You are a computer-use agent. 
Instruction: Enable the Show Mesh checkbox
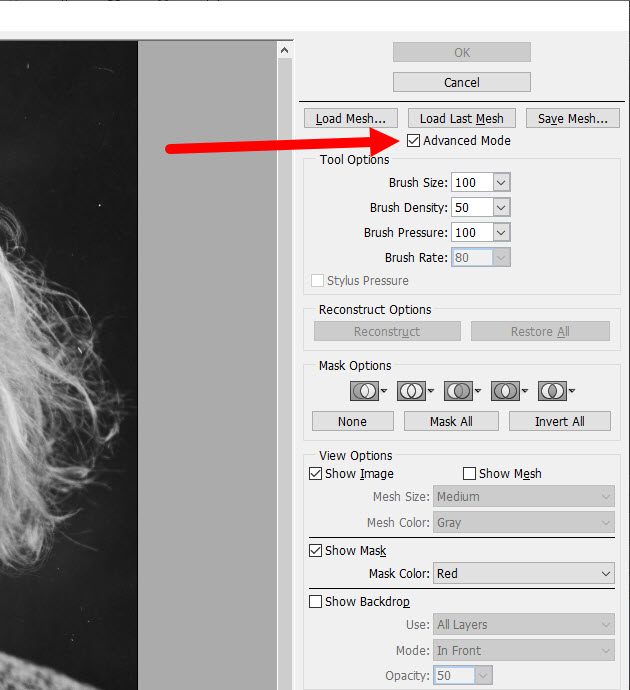(x=469, y=473)
